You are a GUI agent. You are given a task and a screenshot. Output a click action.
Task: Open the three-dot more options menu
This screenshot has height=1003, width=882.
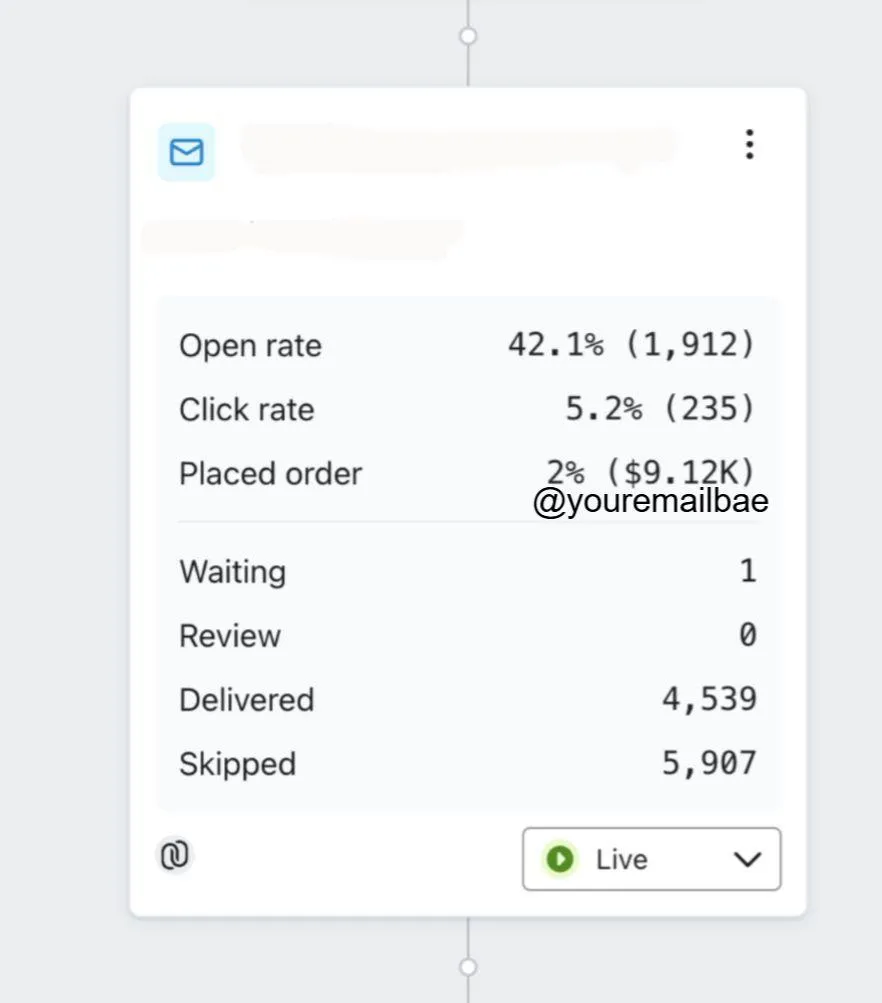[x=750, y=144]
